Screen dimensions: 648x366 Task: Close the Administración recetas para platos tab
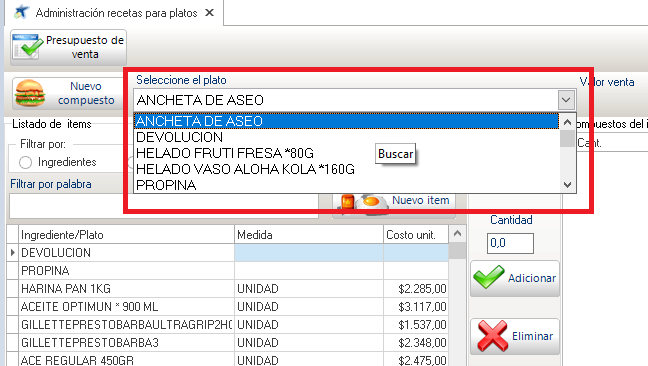coord(210,13)
